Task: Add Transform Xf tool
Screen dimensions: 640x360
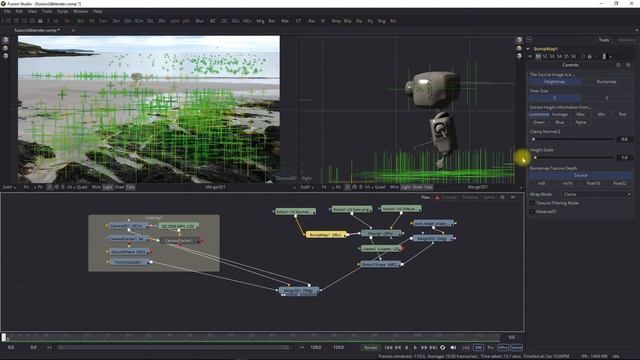Action: 323,21
